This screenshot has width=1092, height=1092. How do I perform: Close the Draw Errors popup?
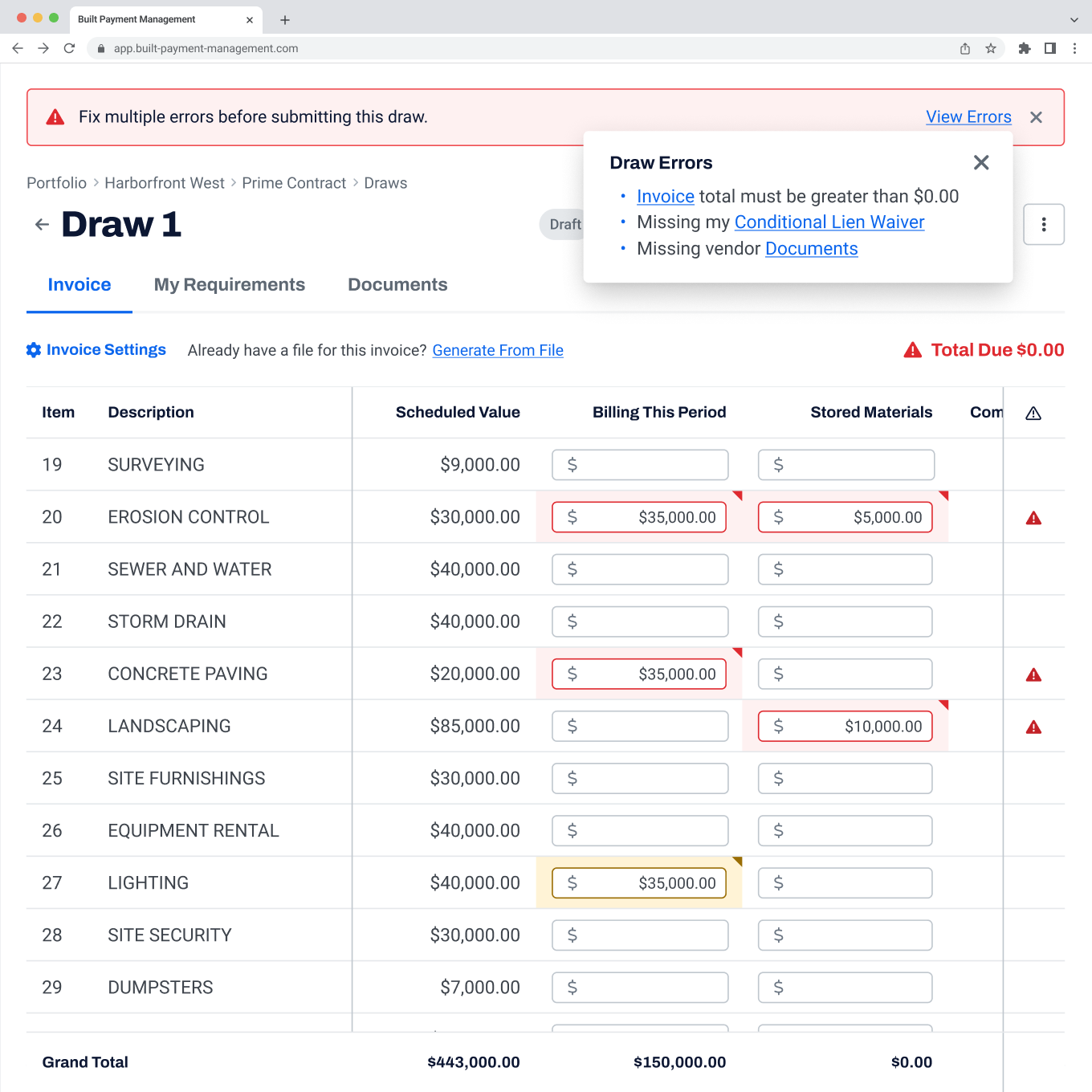pyautogui.click(x=980, y=163)
